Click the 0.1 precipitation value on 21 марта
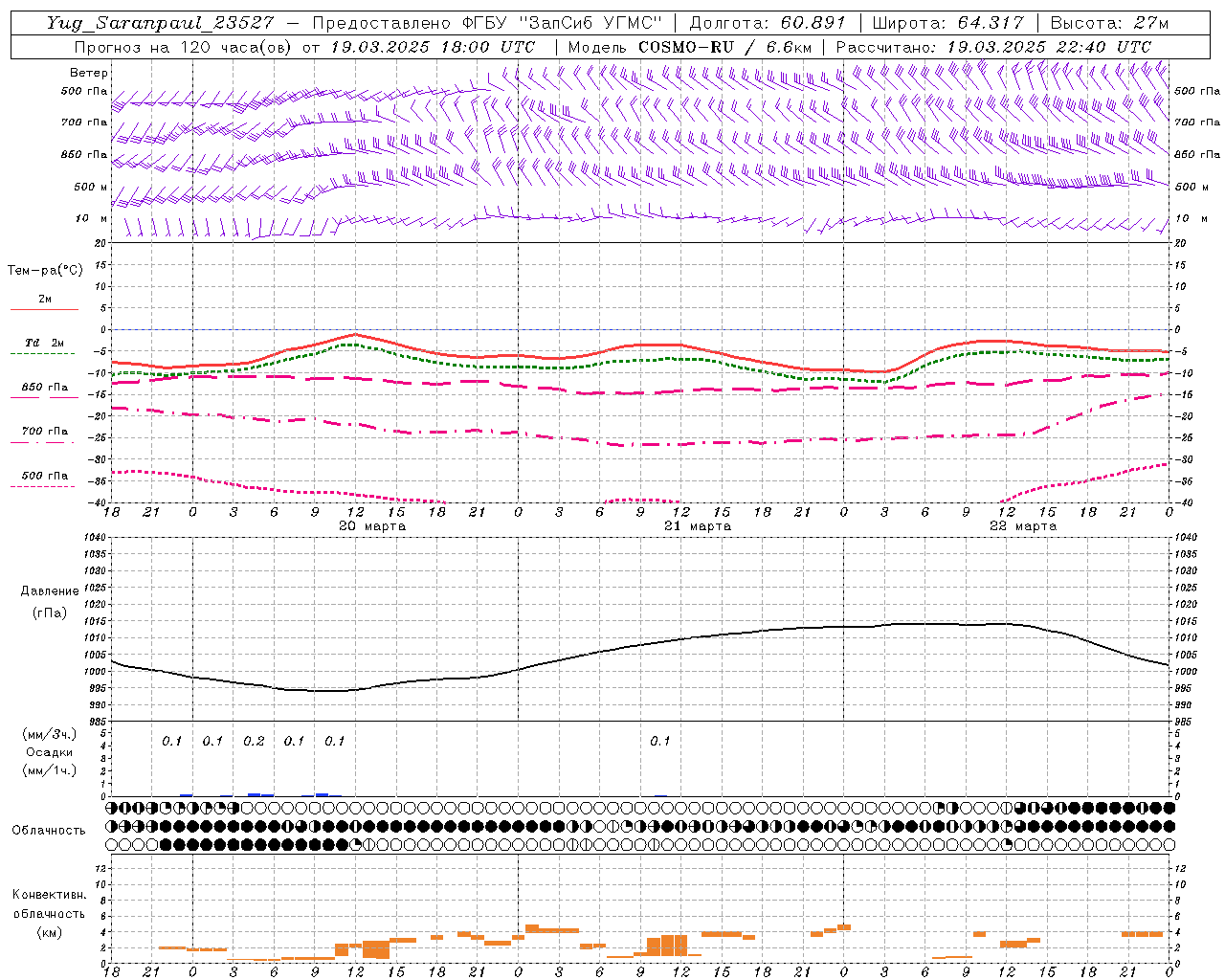1225x980 pixels. coord(660,742)
